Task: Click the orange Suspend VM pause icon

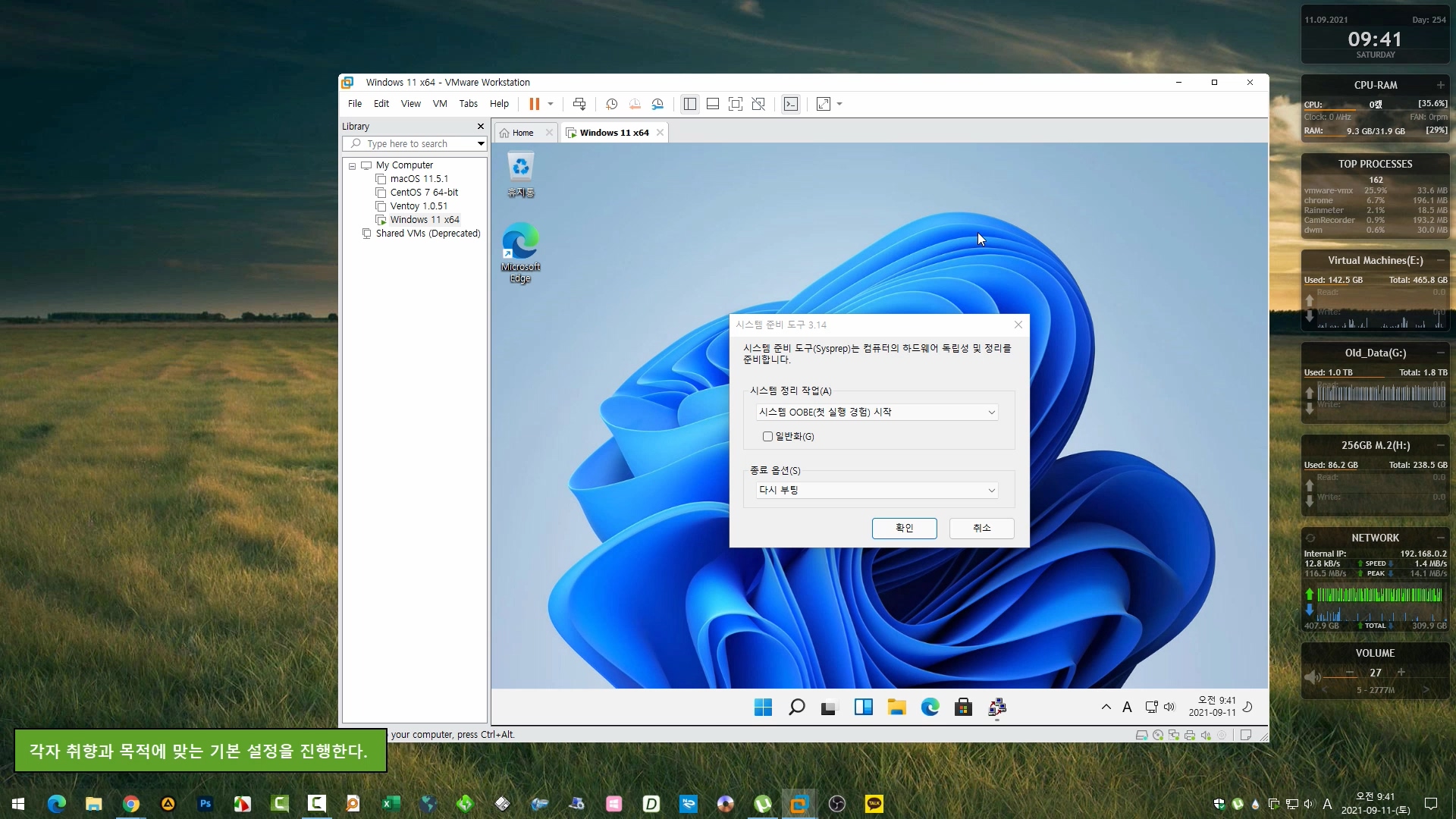Action: (x=534, y=104)
